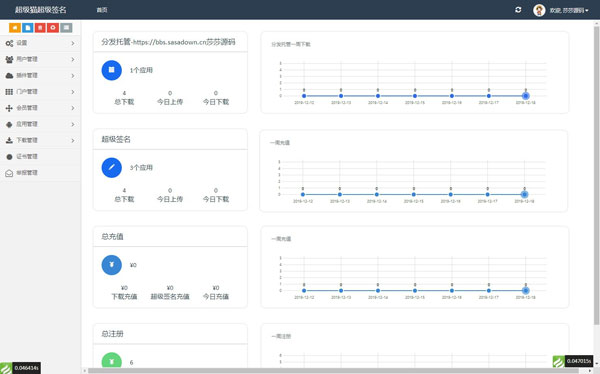Select the 首页 tab in header
Viewport: 600px width, 374px height.
102,10
